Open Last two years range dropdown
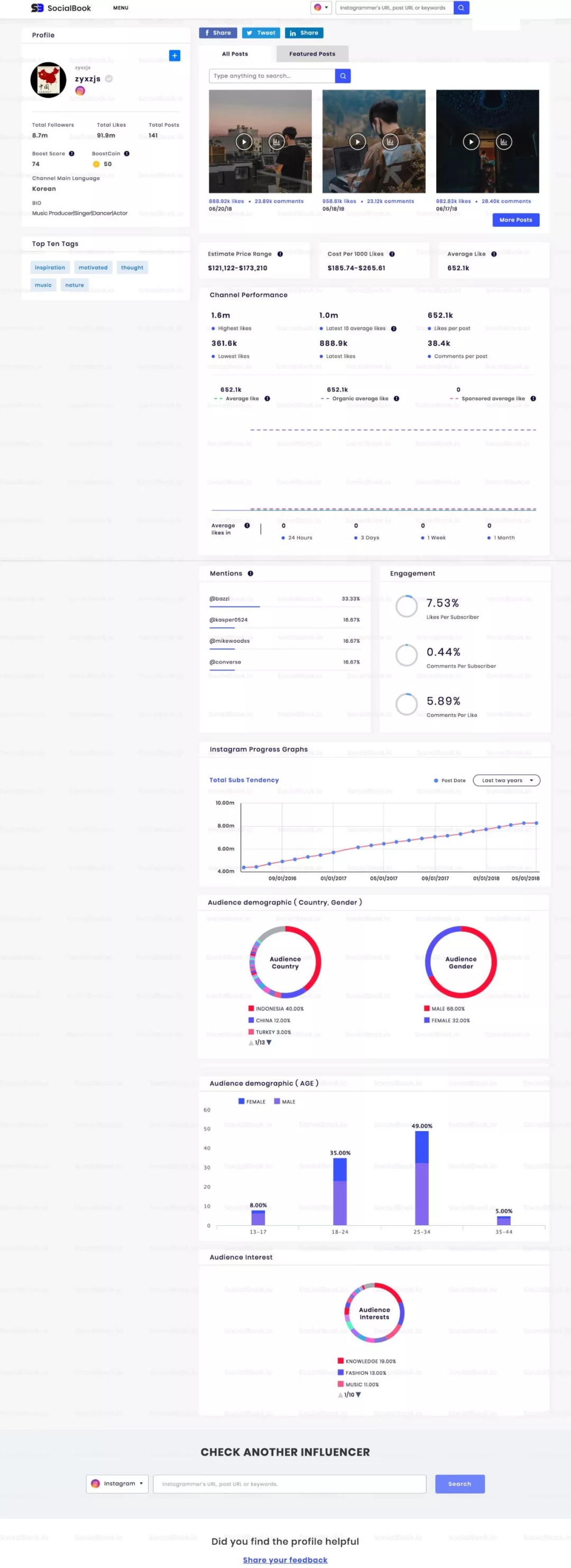The image size is (571, 1568). click(x=506, y=780)
